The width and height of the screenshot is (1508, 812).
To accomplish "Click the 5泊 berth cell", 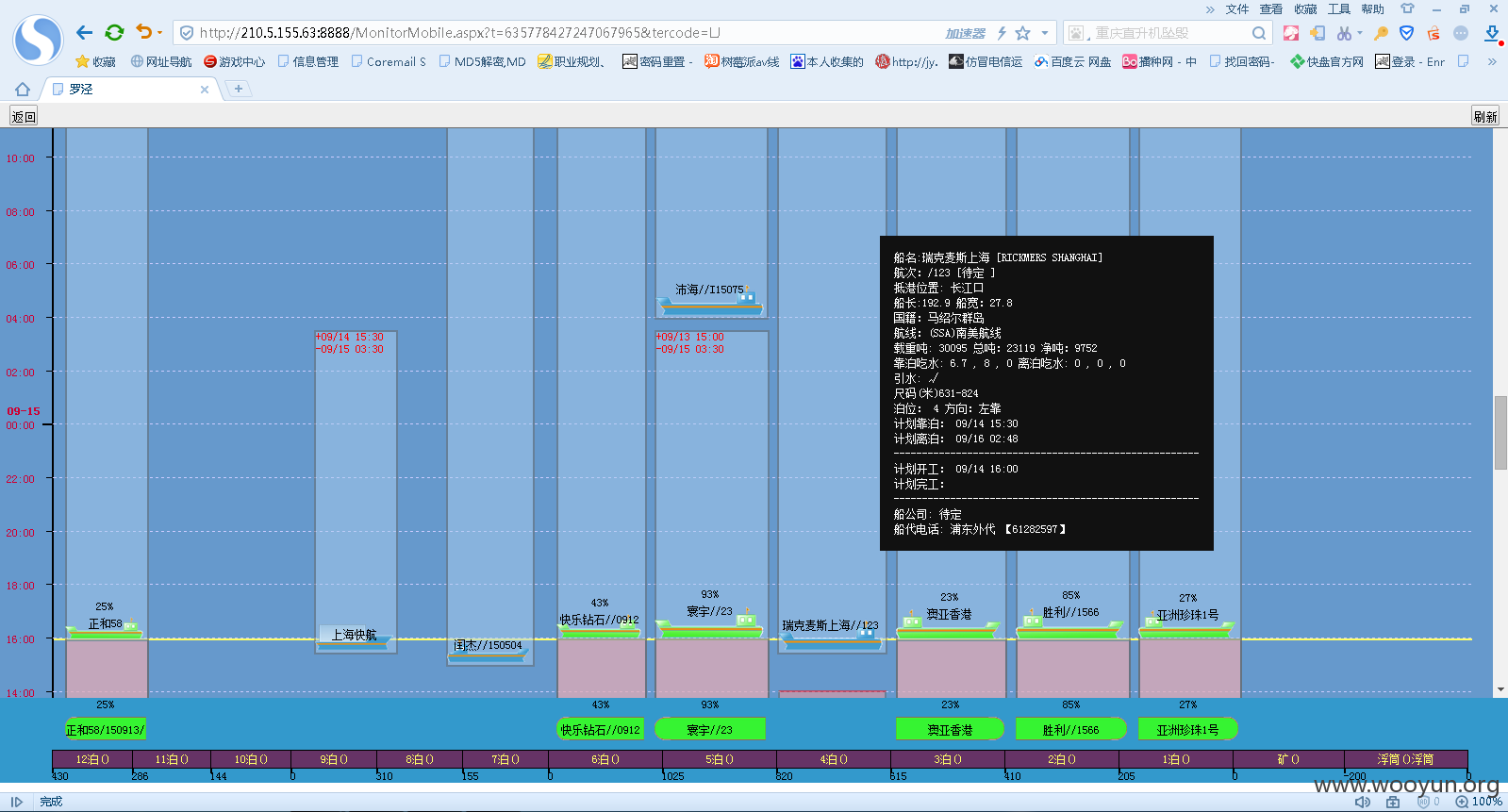I will (x=720, y=759).
